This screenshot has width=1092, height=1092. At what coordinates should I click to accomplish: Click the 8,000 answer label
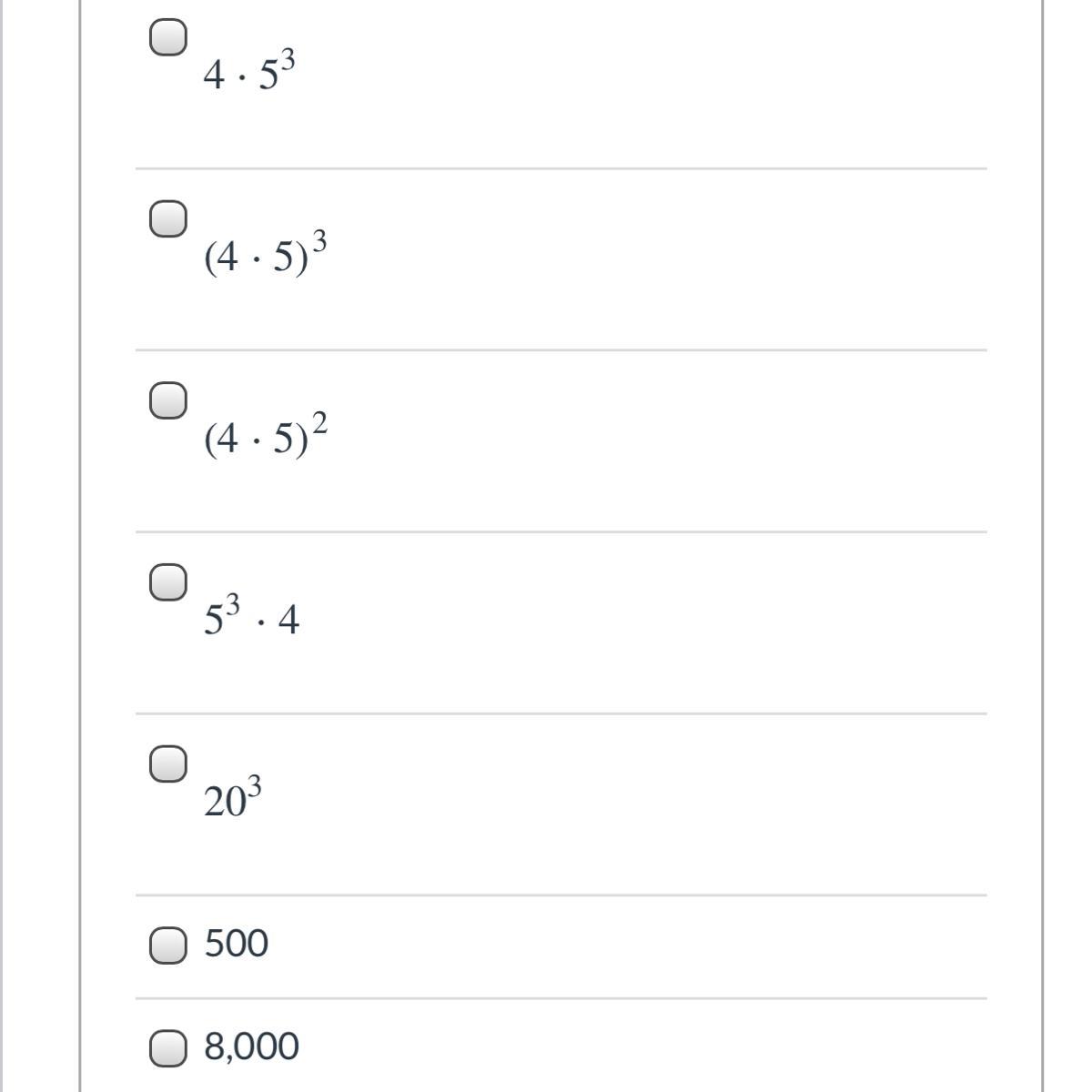click(251, 1046)
